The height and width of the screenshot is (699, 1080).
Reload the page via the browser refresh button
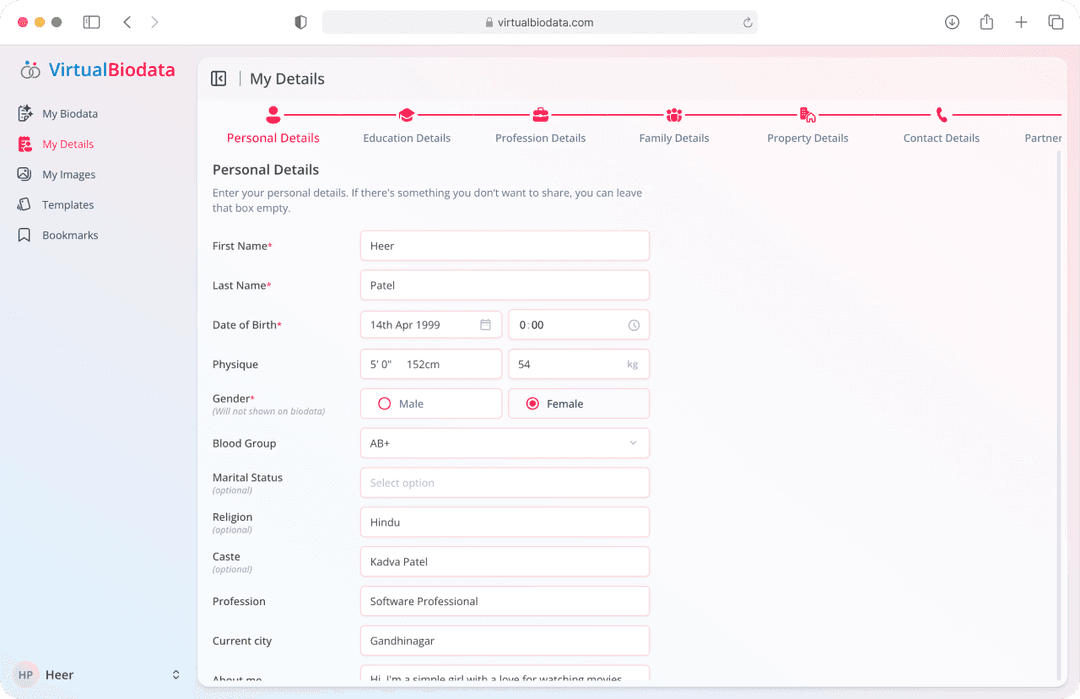coord(748,21)
